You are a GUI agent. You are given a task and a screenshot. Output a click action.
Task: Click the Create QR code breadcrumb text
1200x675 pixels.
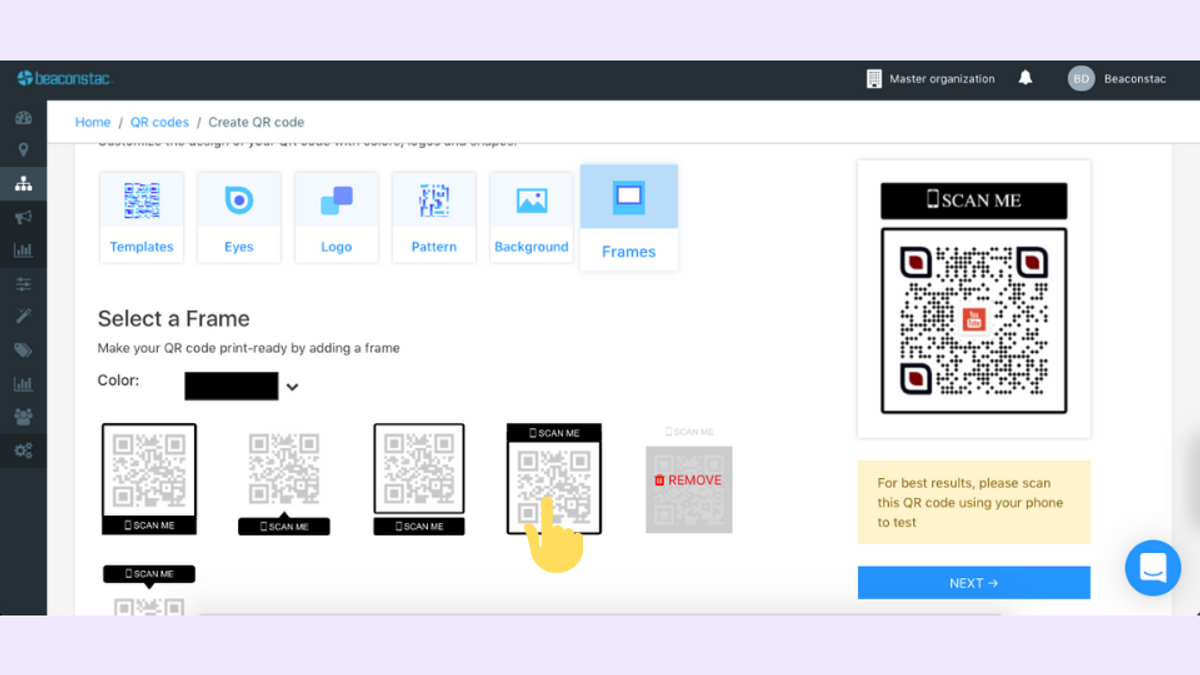(256, 122)
